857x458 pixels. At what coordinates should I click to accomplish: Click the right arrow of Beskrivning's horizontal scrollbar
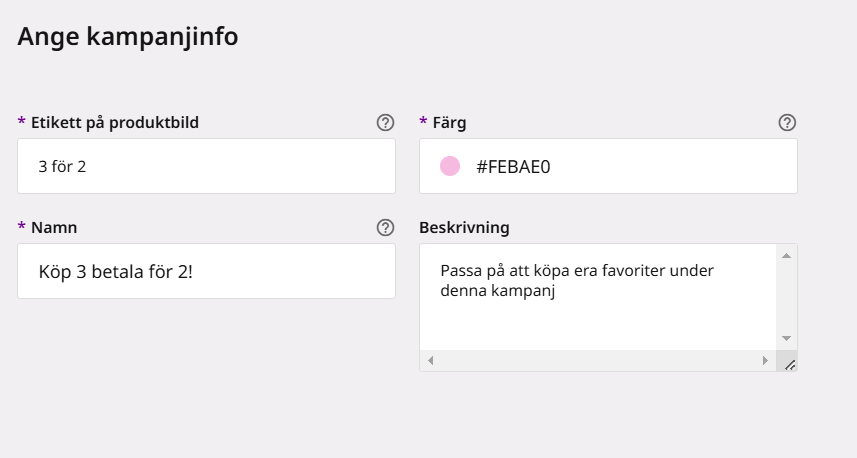tap(765, 361)
